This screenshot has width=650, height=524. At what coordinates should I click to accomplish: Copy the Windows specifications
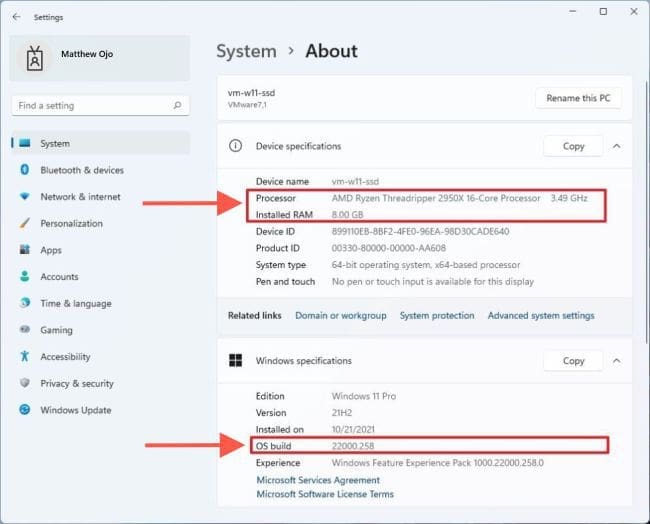pyautogui.click(x=573, y=361)
